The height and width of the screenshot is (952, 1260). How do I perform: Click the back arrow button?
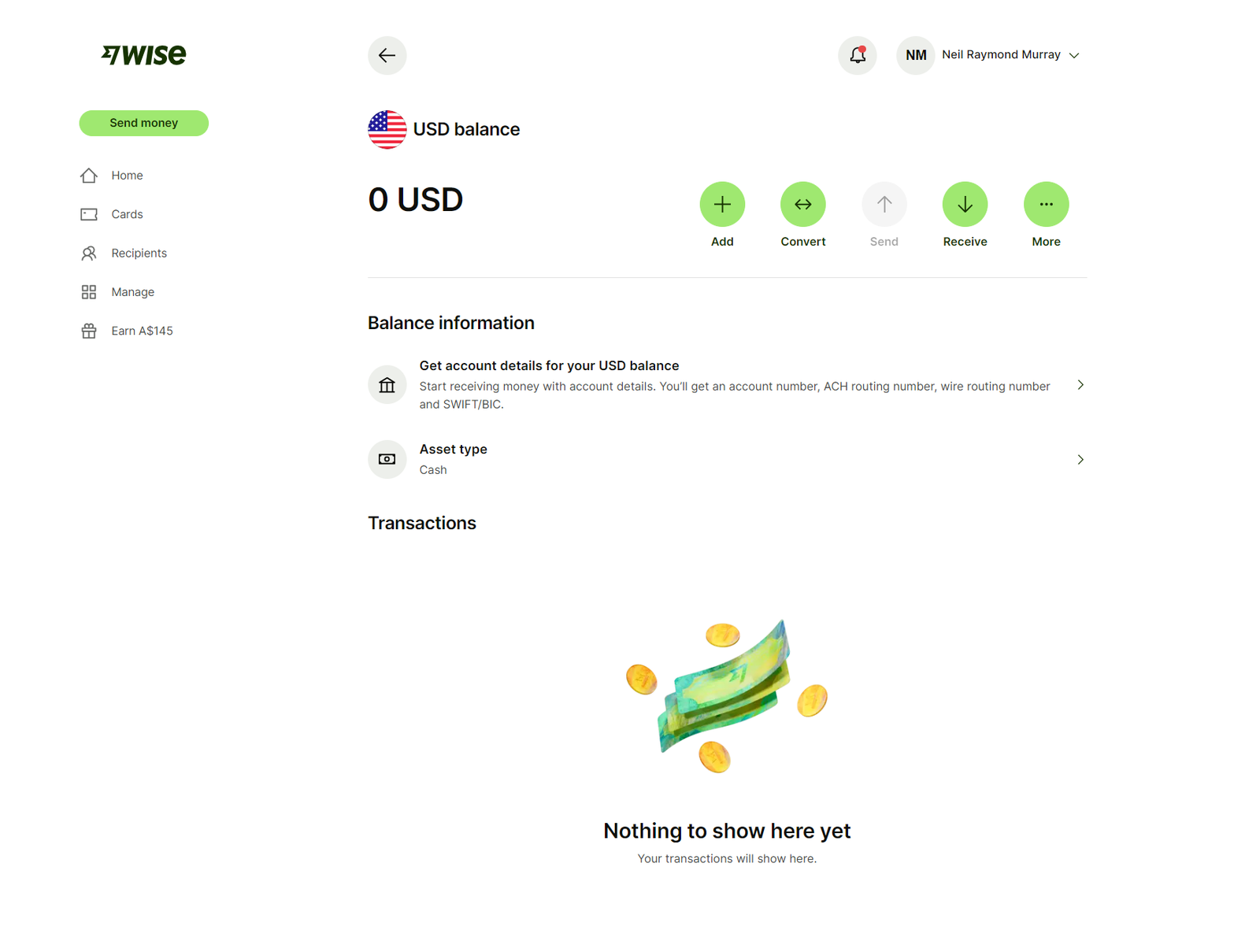click(387, 55)
